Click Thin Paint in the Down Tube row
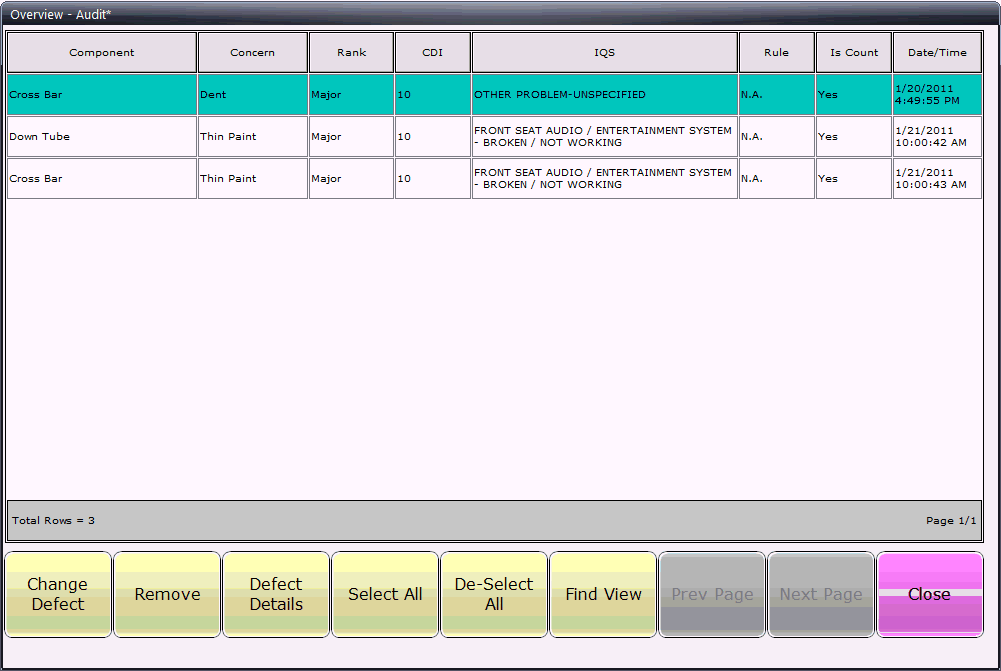 (253, 137)
